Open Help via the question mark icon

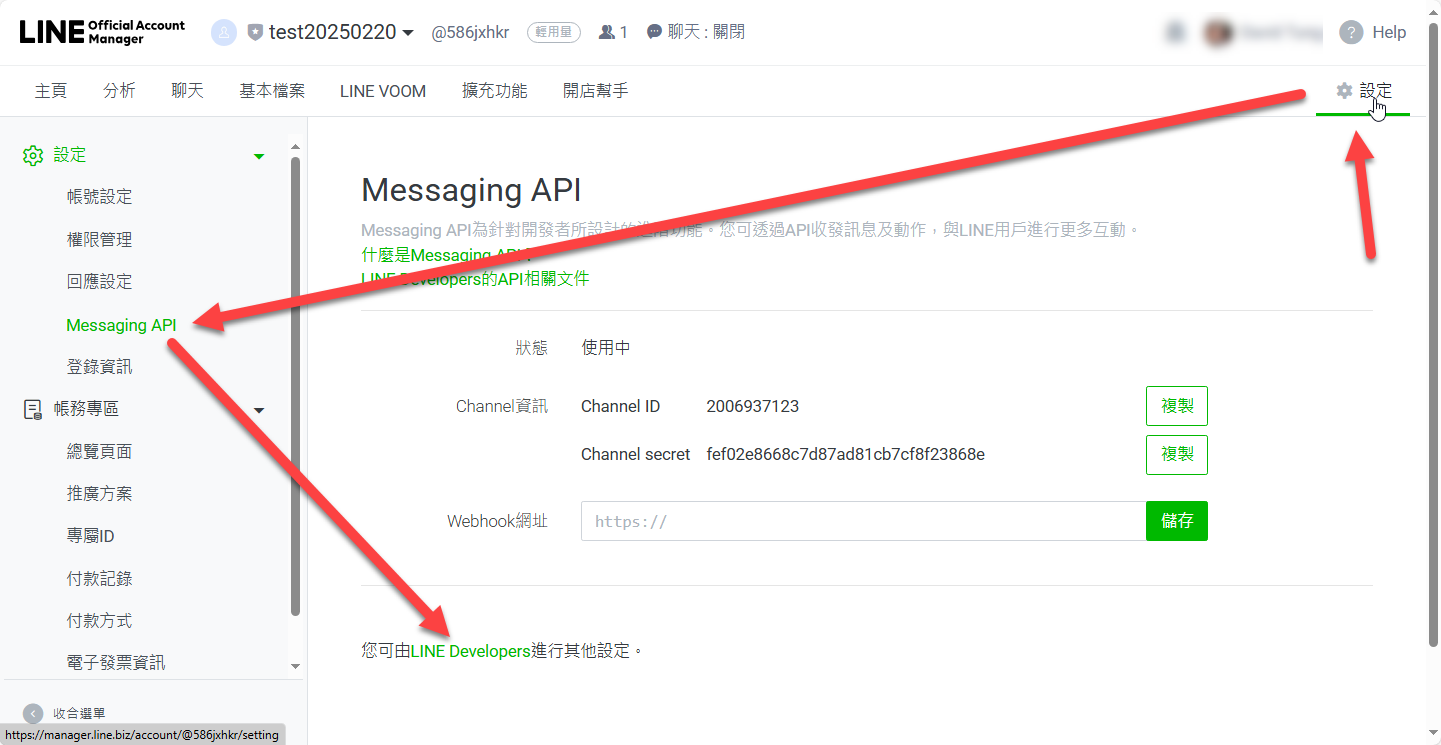pos(1351,32)
